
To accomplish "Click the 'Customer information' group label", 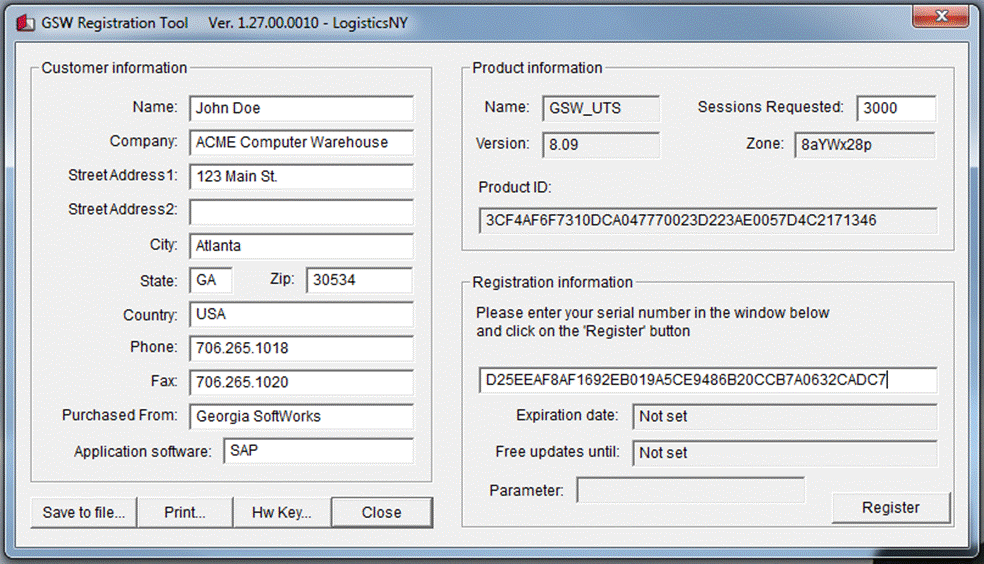I will click(x=114, y=68).
